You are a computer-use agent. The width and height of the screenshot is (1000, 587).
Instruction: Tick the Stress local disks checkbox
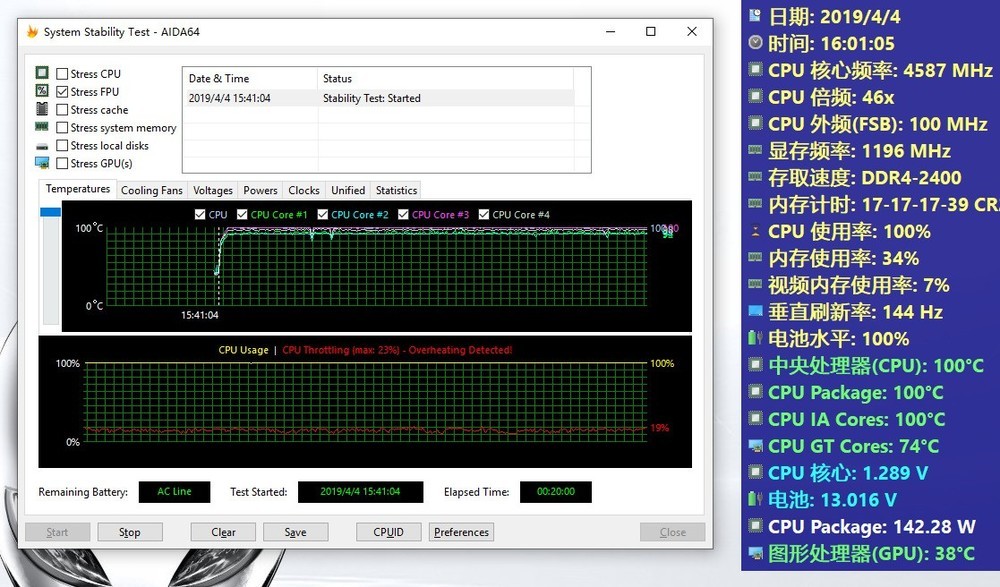click(x=62, y=145)
